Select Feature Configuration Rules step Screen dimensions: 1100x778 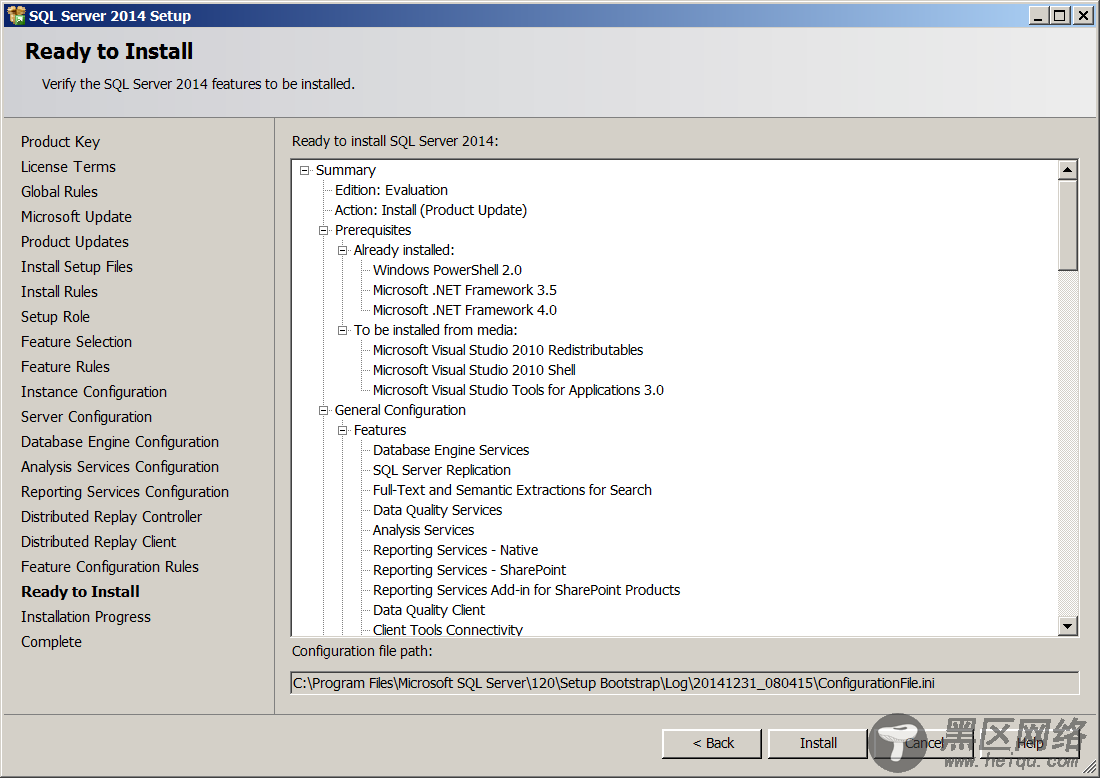click(109, 567)
